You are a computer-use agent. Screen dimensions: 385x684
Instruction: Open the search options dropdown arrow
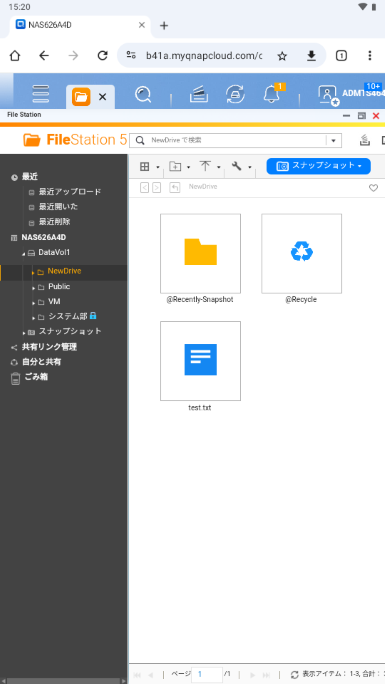pyautogui.click(x=334, y=140)
